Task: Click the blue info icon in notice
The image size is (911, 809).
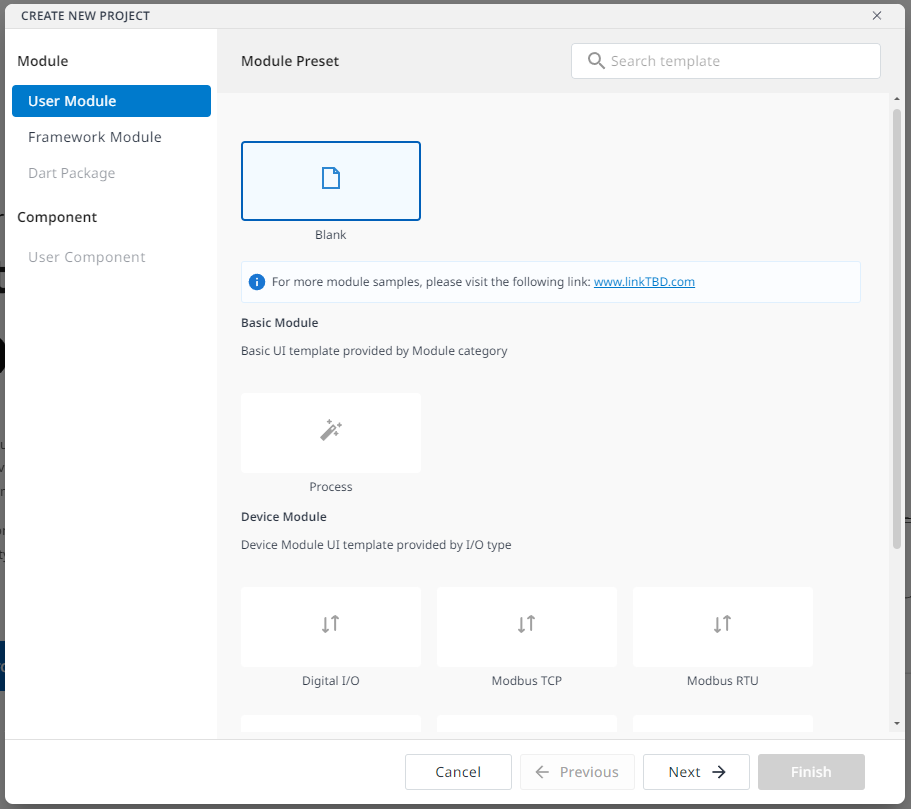Action: [x=256, y=282]
